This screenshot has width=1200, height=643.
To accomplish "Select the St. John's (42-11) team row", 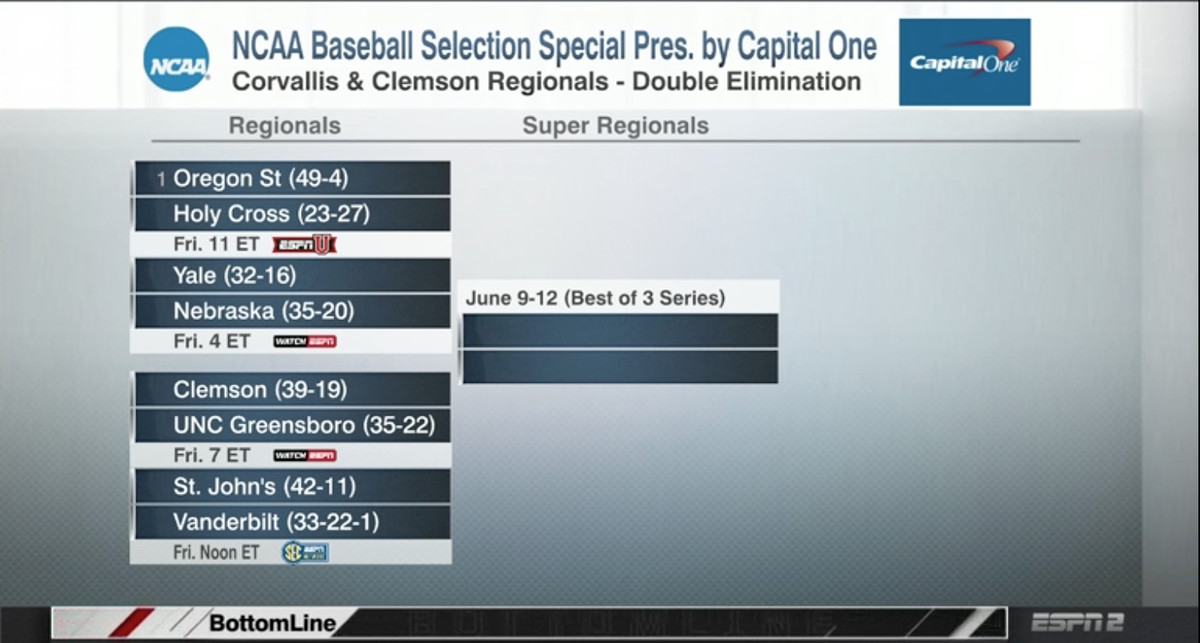I will pos(292,487).
